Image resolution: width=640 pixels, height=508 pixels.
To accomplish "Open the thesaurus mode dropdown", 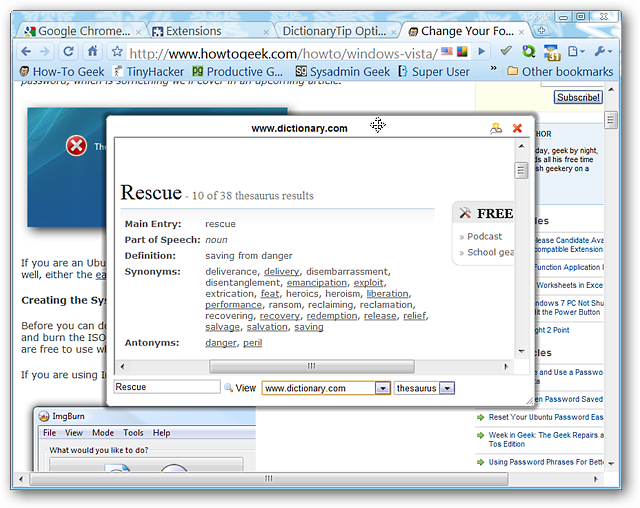I will click(447, 388).
